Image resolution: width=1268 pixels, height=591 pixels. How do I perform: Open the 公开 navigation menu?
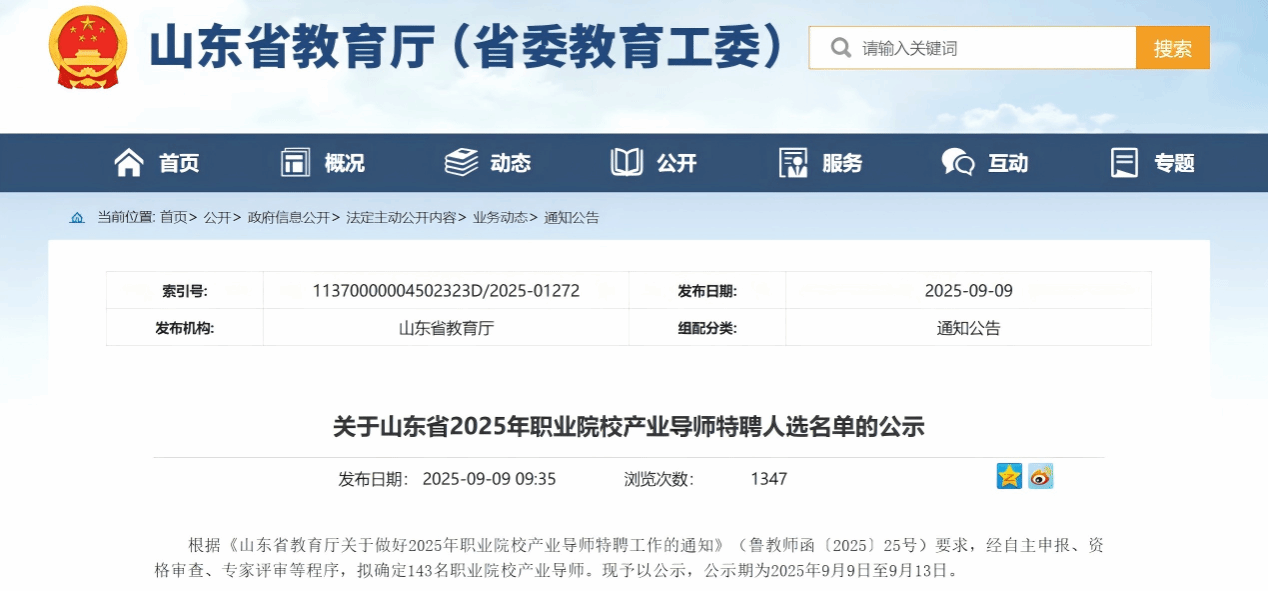(x=676, y=163)
